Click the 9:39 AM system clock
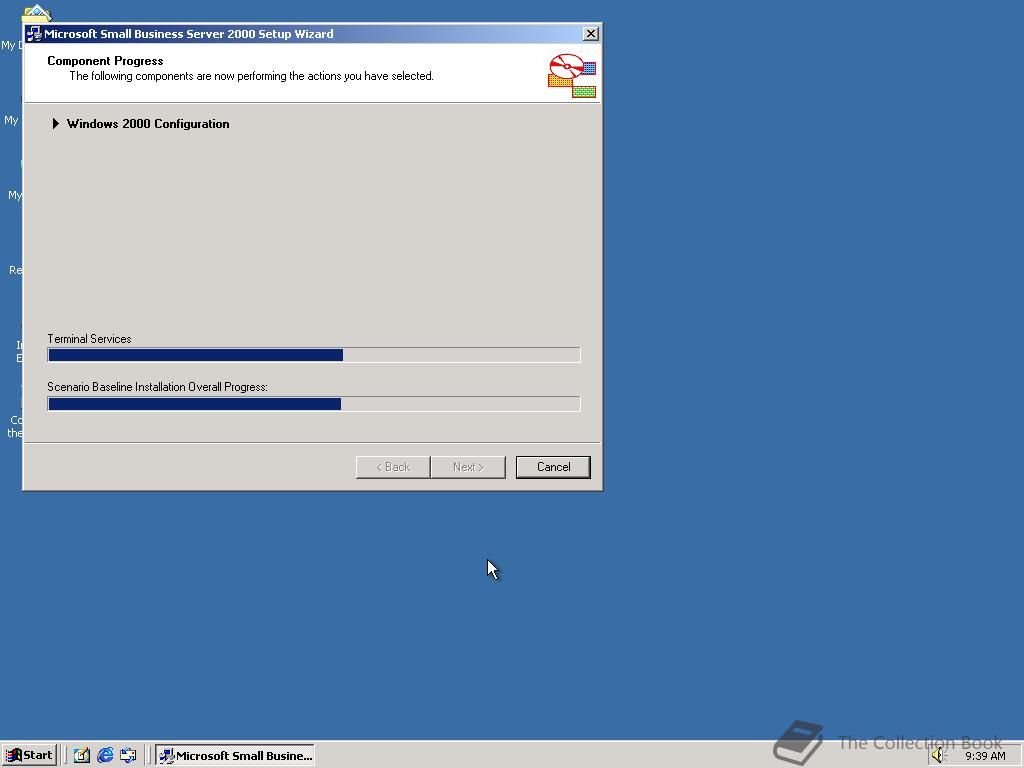The width and height of the screenshot is (1024, 768). [x=985, y=756]
